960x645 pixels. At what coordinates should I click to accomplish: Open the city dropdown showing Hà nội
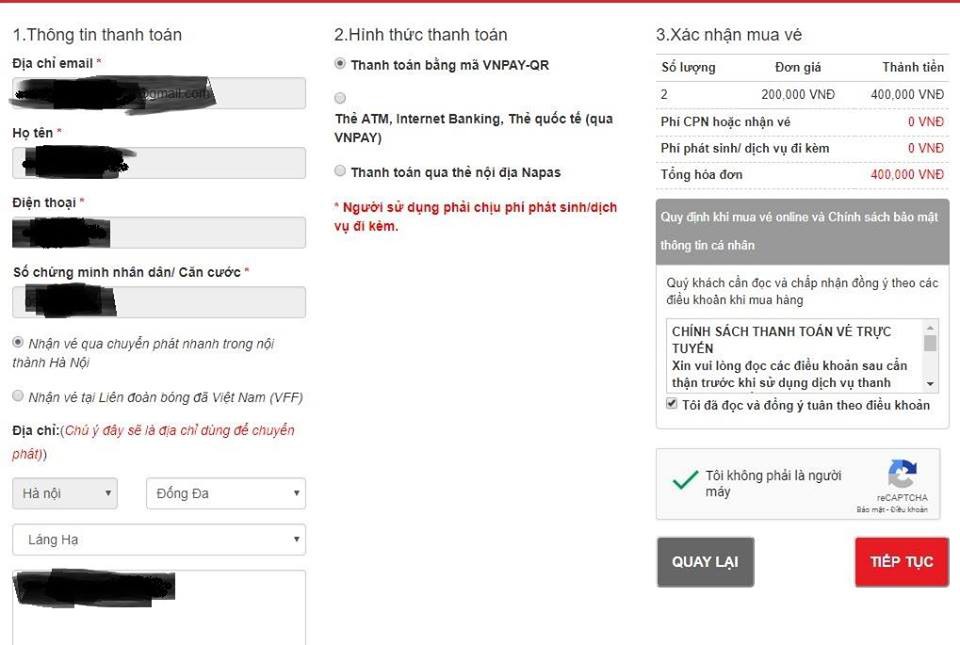click(64, 493)
